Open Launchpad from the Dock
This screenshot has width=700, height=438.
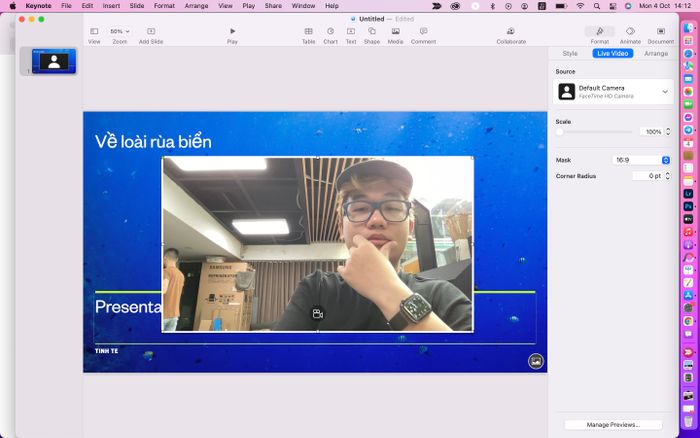point(688,41)
